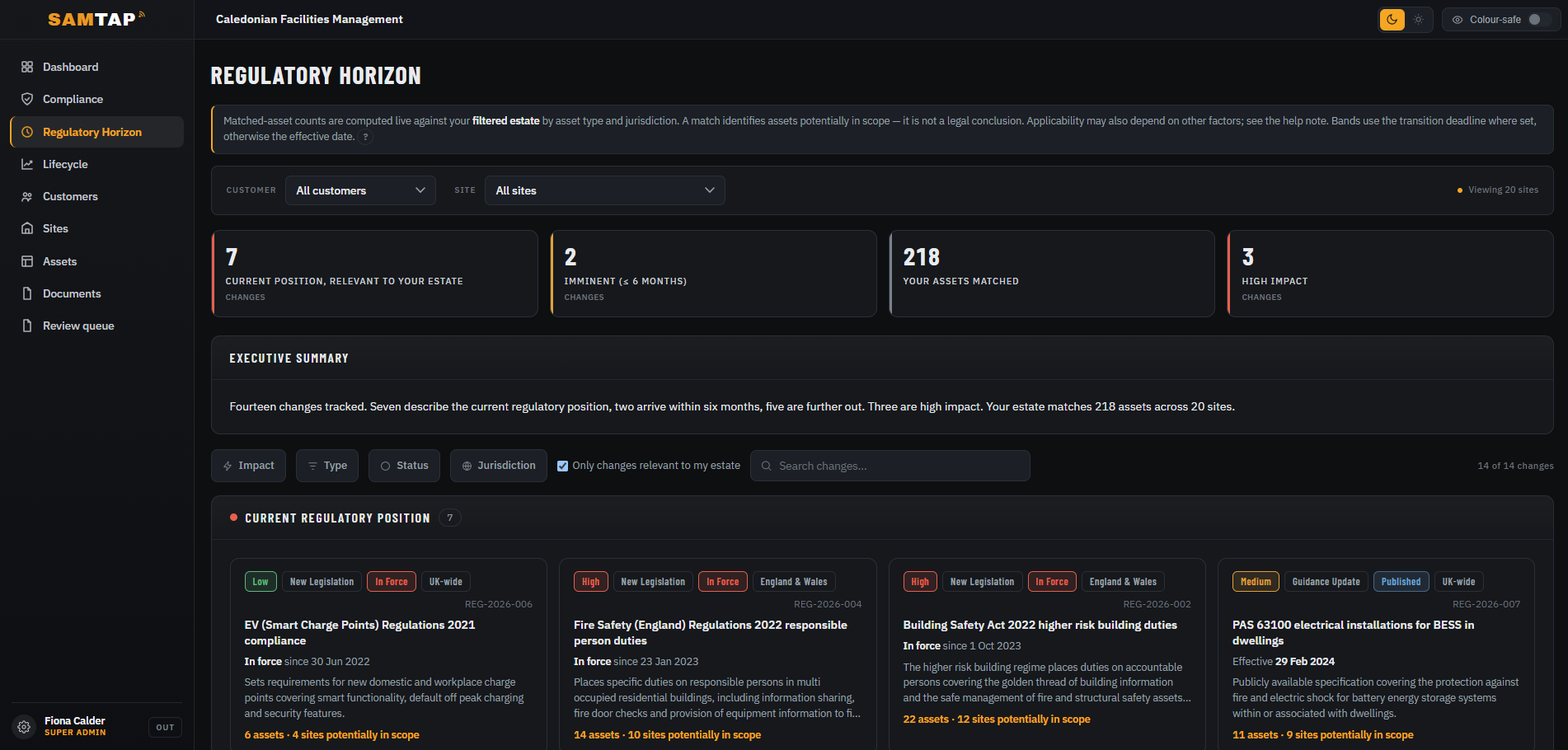Click the help question mark icon in info banner
This screenshot has width=1568, height=750.
tap(365, 137)
